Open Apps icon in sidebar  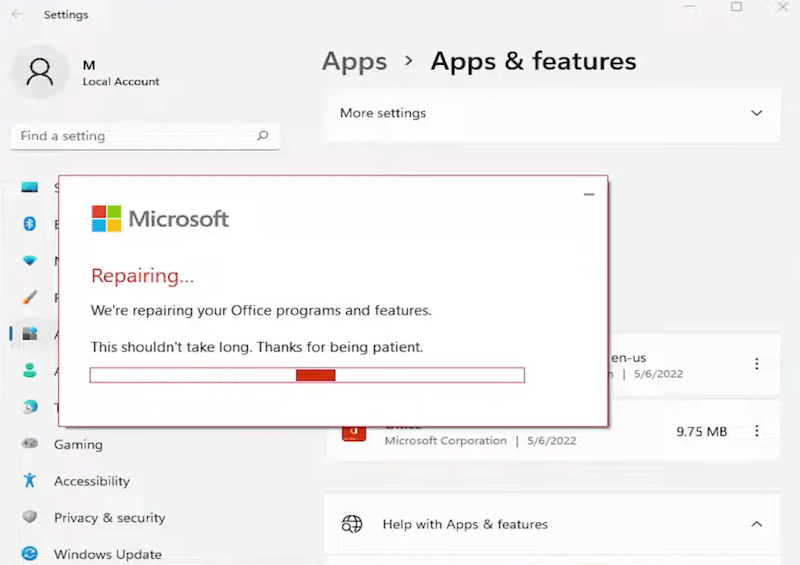click(x=30, y=334)
